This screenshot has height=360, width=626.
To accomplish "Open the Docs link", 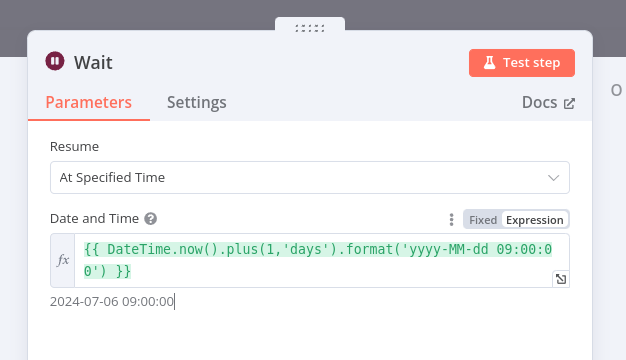I will [548, 103].
